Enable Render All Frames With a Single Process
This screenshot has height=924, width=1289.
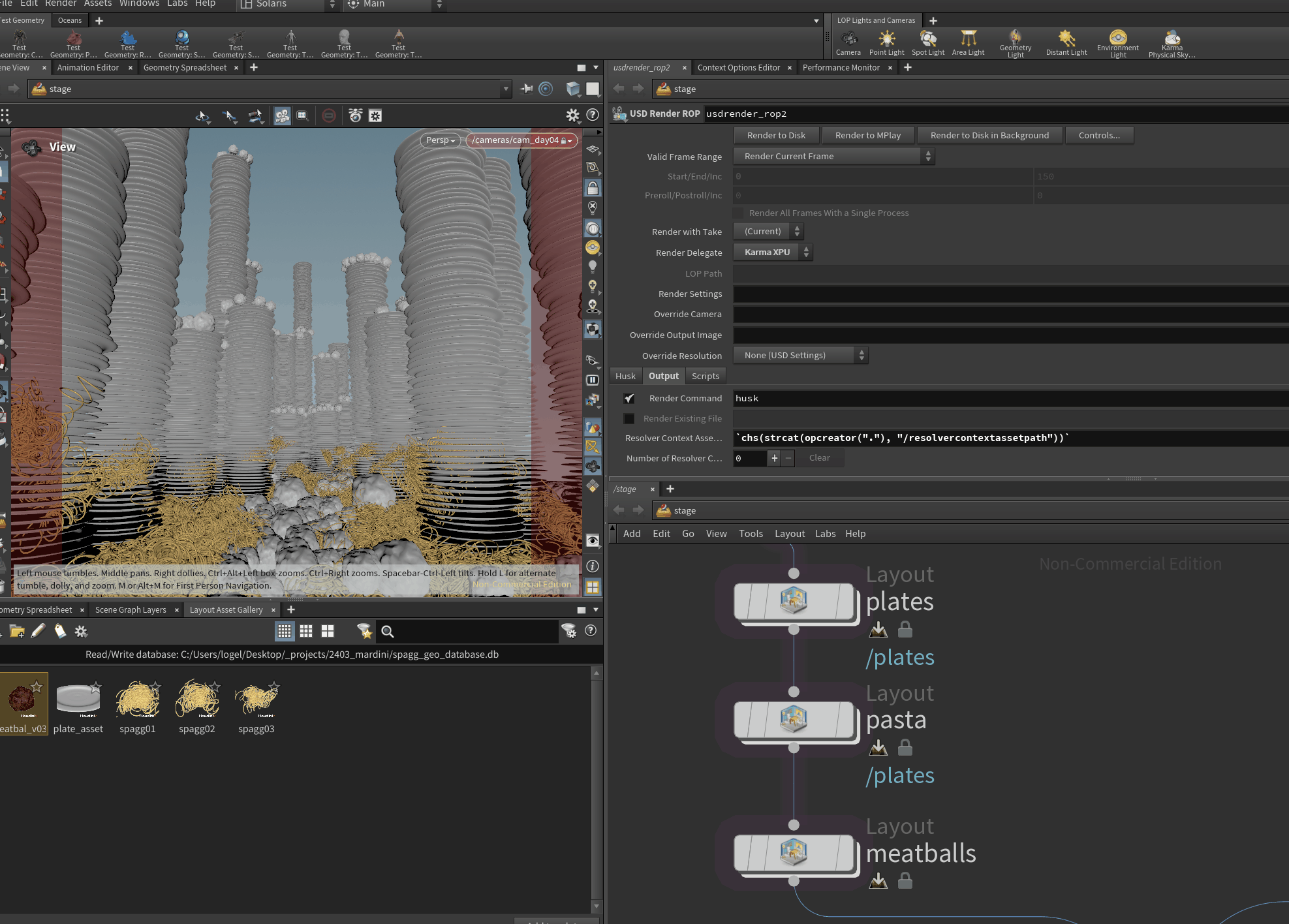tap(738, 213)
